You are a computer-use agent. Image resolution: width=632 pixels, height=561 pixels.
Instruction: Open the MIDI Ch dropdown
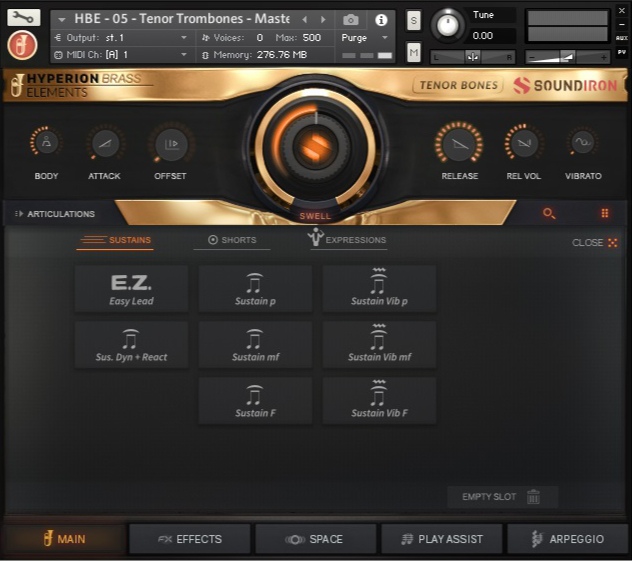pos(122,54)
